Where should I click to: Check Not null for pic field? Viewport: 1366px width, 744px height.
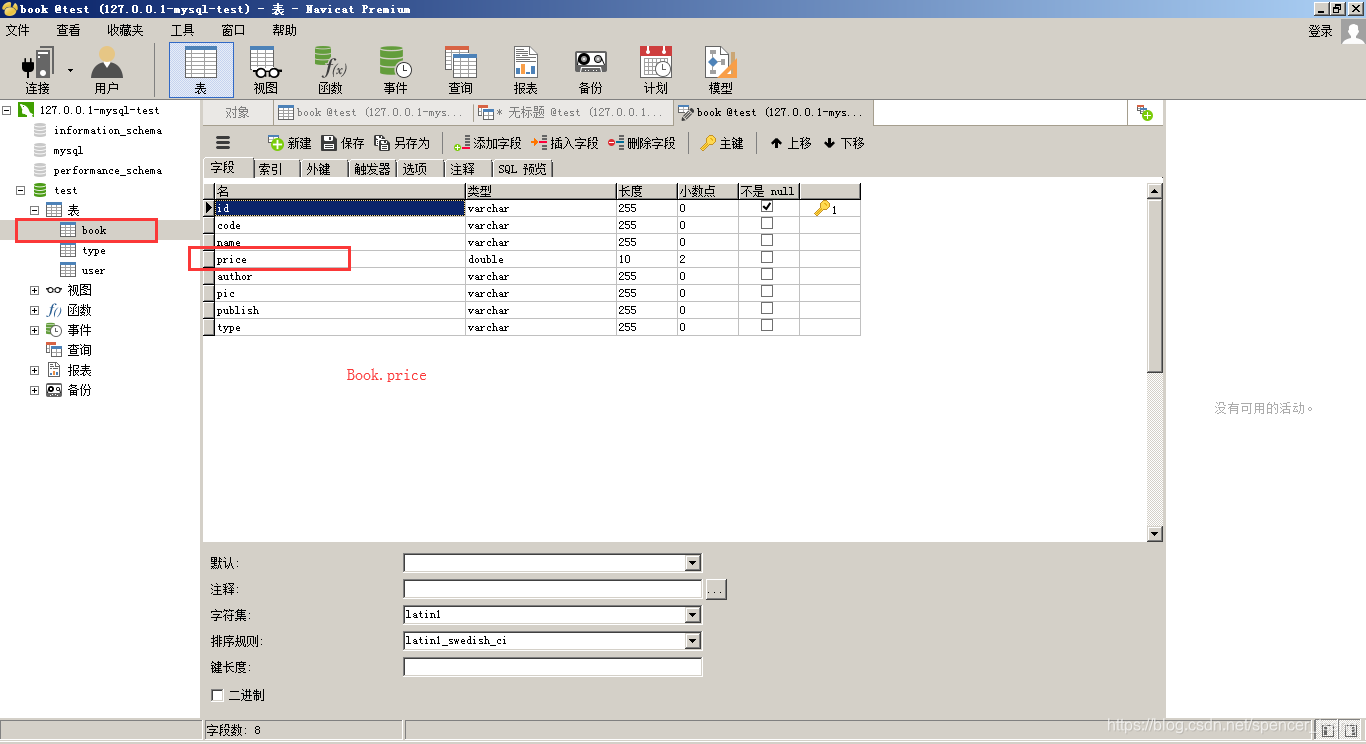pyautogui.click(x=767, y=291)
